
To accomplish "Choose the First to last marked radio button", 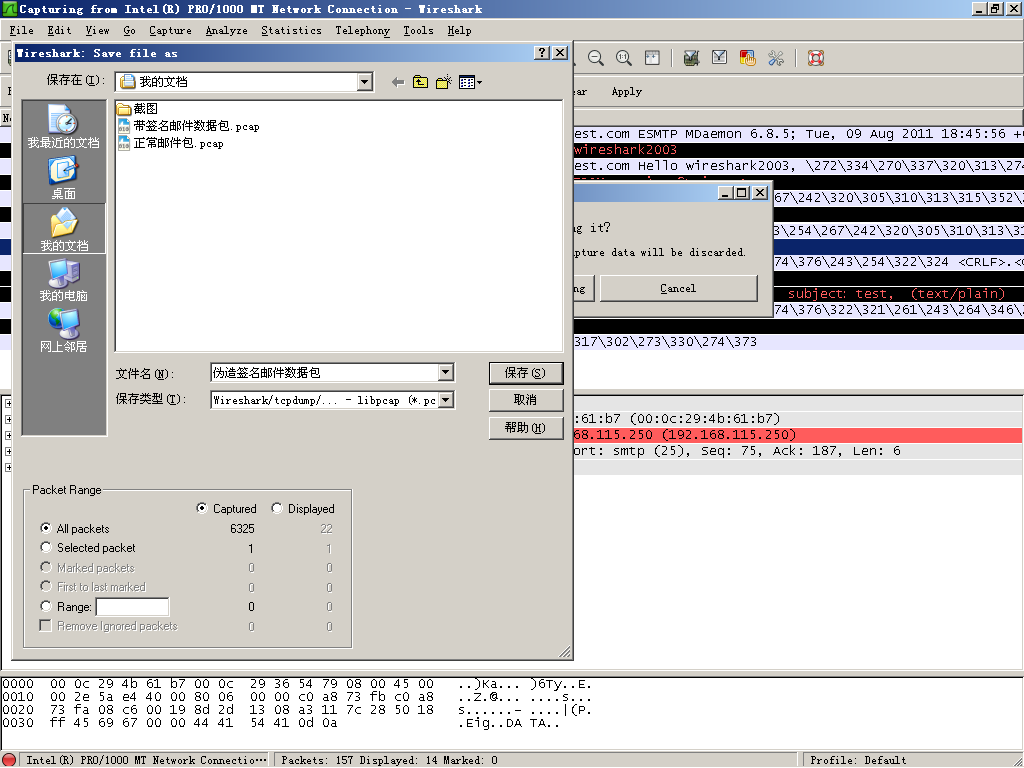I will point(46,586).
